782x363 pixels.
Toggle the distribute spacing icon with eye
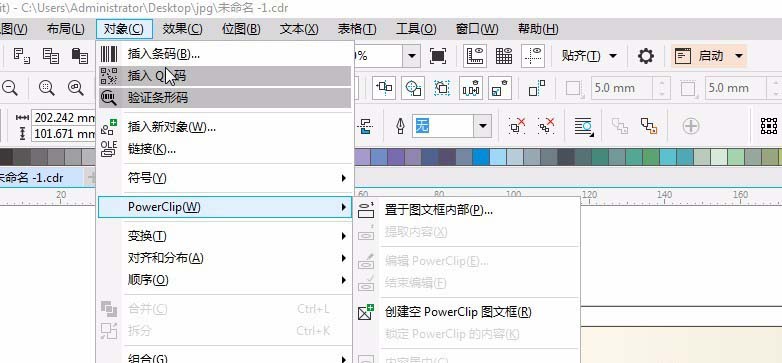(x=471, y=88)
